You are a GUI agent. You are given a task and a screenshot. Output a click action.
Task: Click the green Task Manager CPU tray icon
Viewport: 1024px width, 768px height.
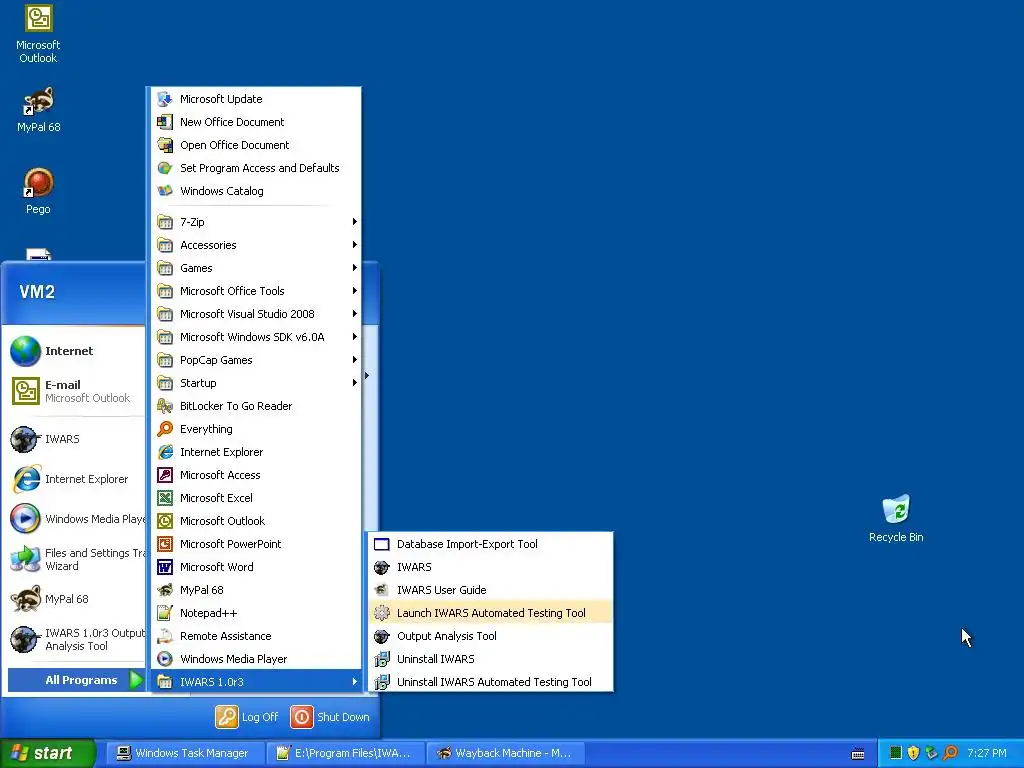pyautogui.click(x=896, y=753)
